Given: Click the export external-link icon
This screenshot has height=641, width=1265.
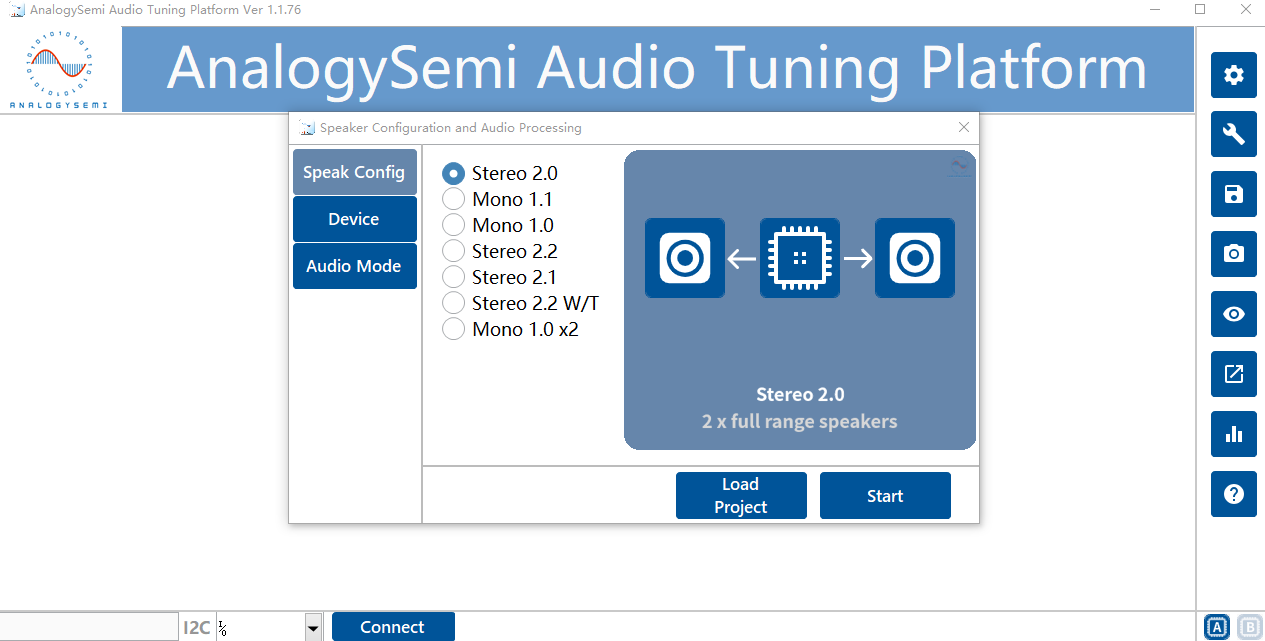Looking at the screenshot, I should tap(1233, 374).
